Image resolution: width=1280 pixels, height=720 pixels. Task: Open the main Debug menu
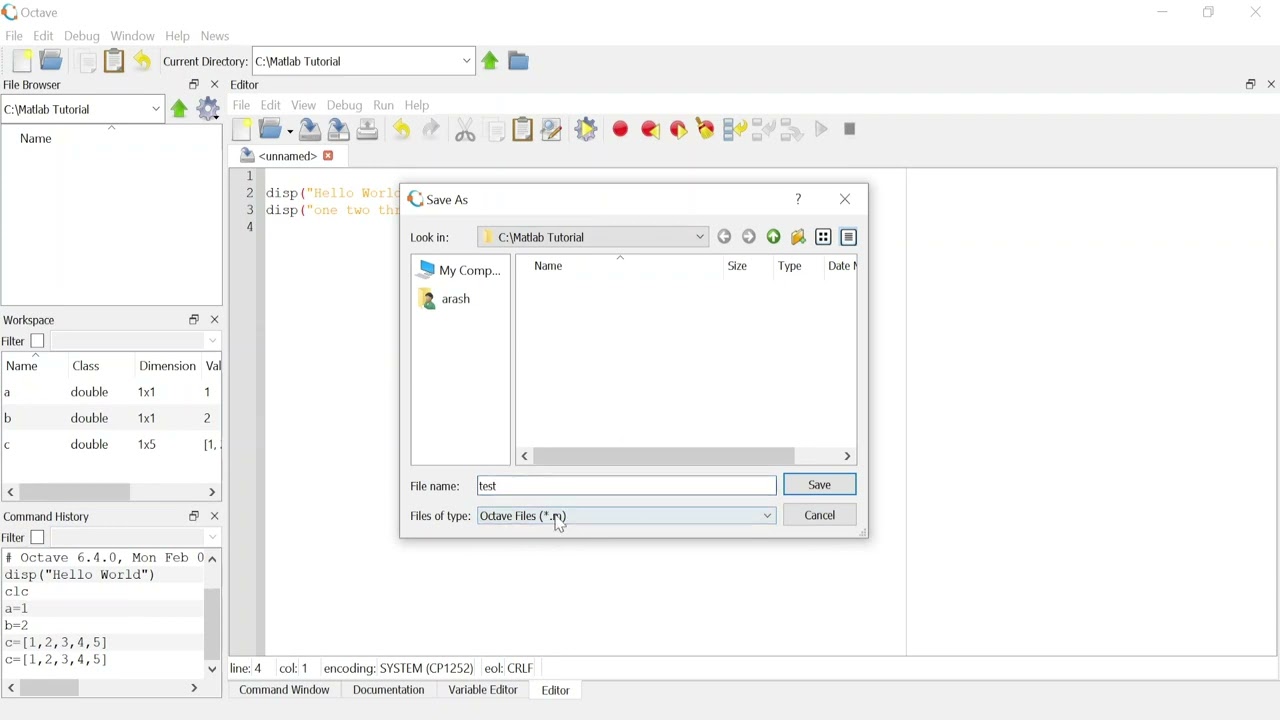click(82, 36)
